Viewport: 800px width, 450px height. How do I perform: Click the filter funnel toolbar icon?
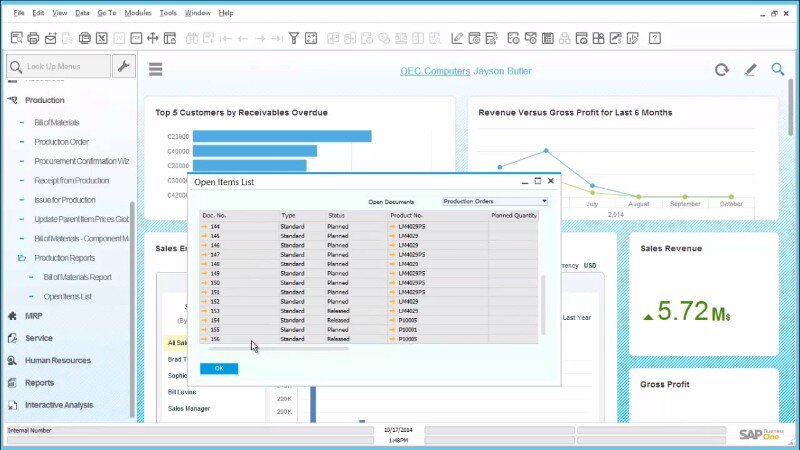[x=290, y=38]
